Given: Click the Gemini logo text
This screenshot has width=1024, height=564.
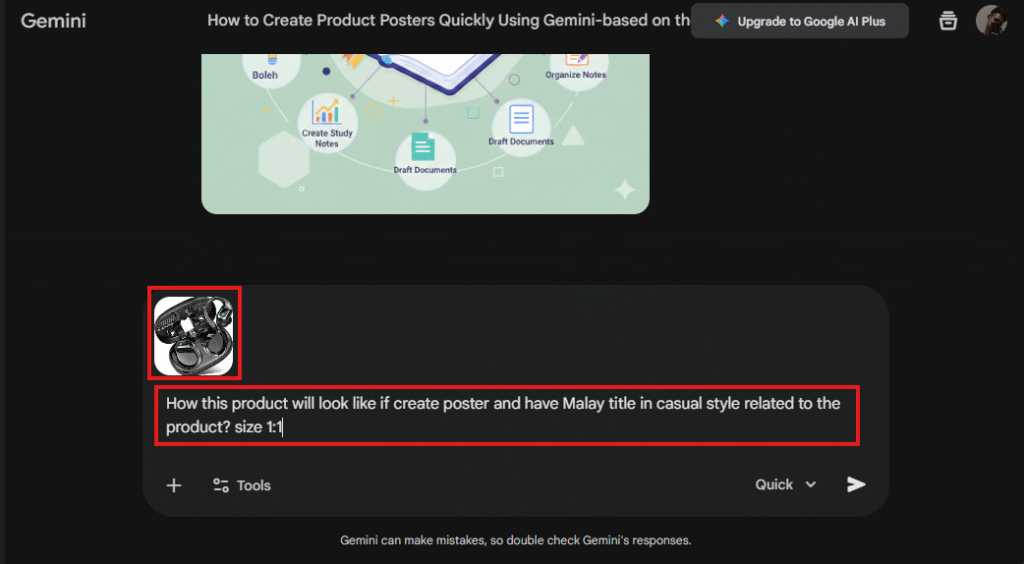Looking at the screenshot, I should [x=54, y=21].
